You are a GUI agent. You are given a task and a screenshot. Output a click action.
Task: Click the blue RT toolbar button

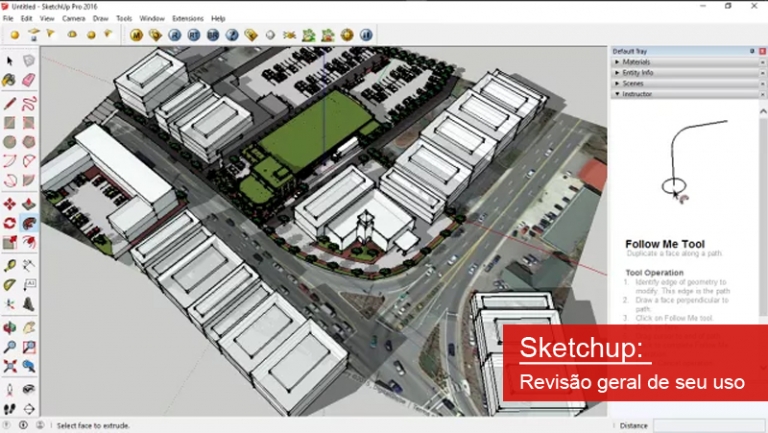coord(194,35)
